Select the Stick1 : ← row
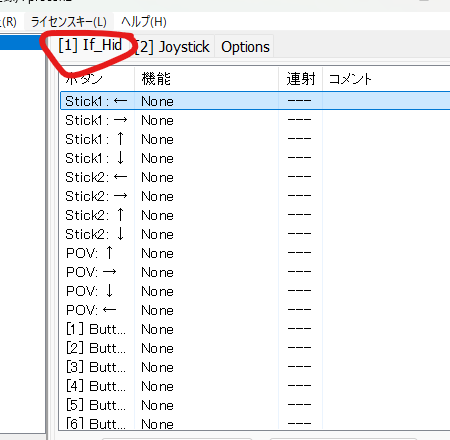This screenshot has width=450, height=440. pos(255,101)
